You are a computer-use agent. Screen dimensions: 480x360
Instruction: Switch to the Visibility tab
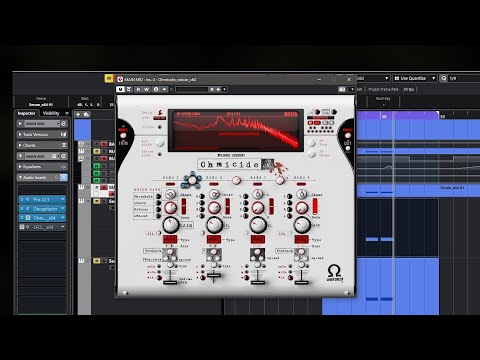pyautogui.click(x=51, y=113)
